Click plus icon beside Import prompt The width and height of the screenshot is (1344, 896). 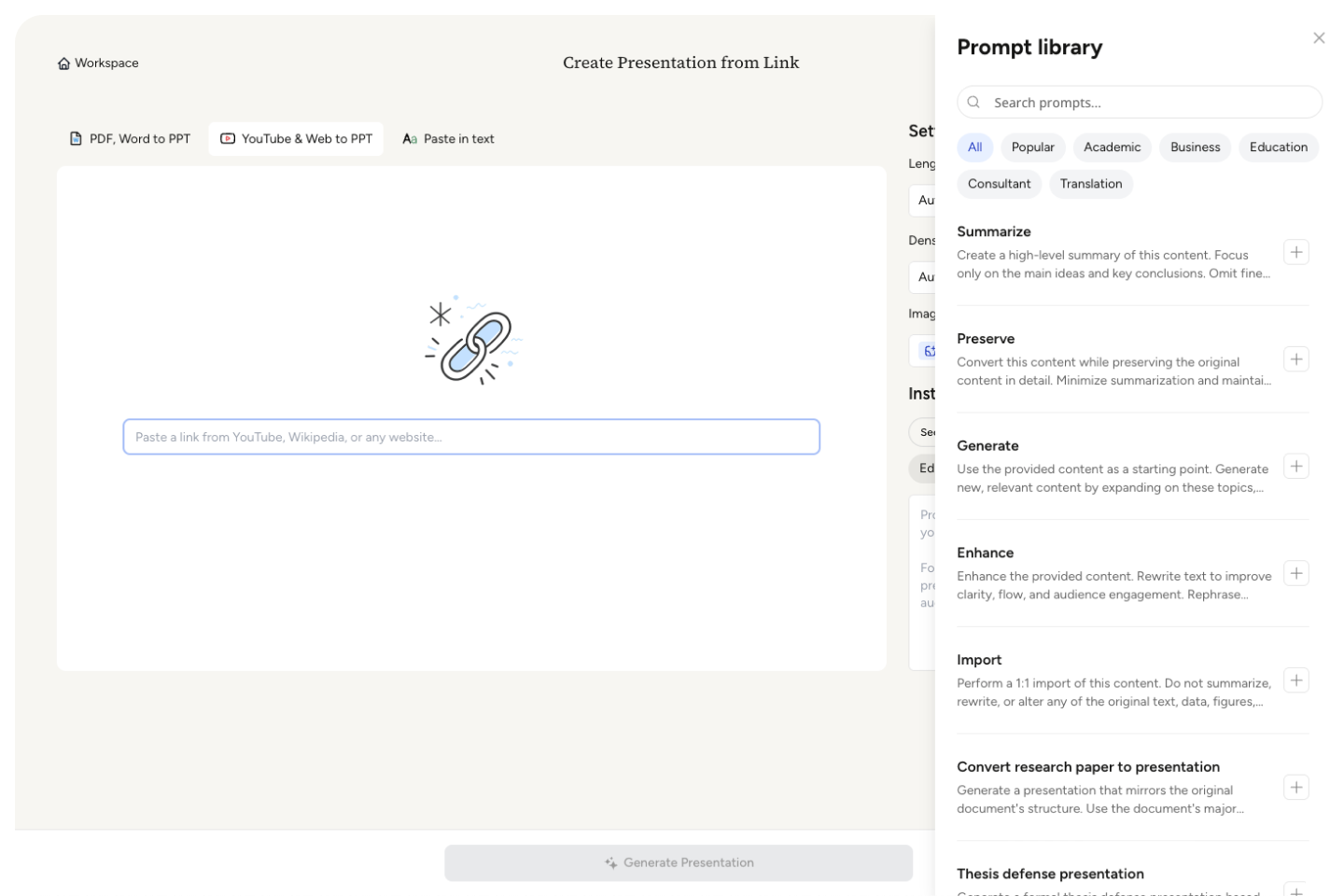(1295, 680)
